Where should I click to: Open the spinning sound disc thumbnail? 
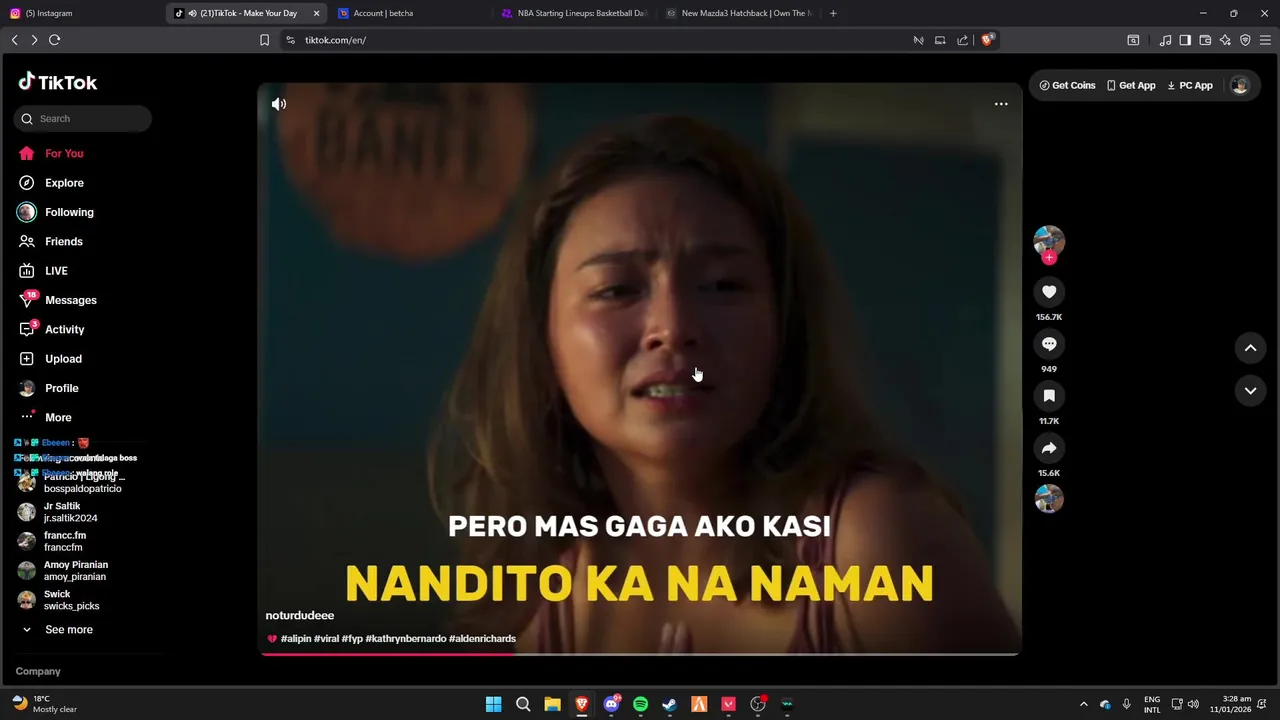click(x=1049, y=498)
